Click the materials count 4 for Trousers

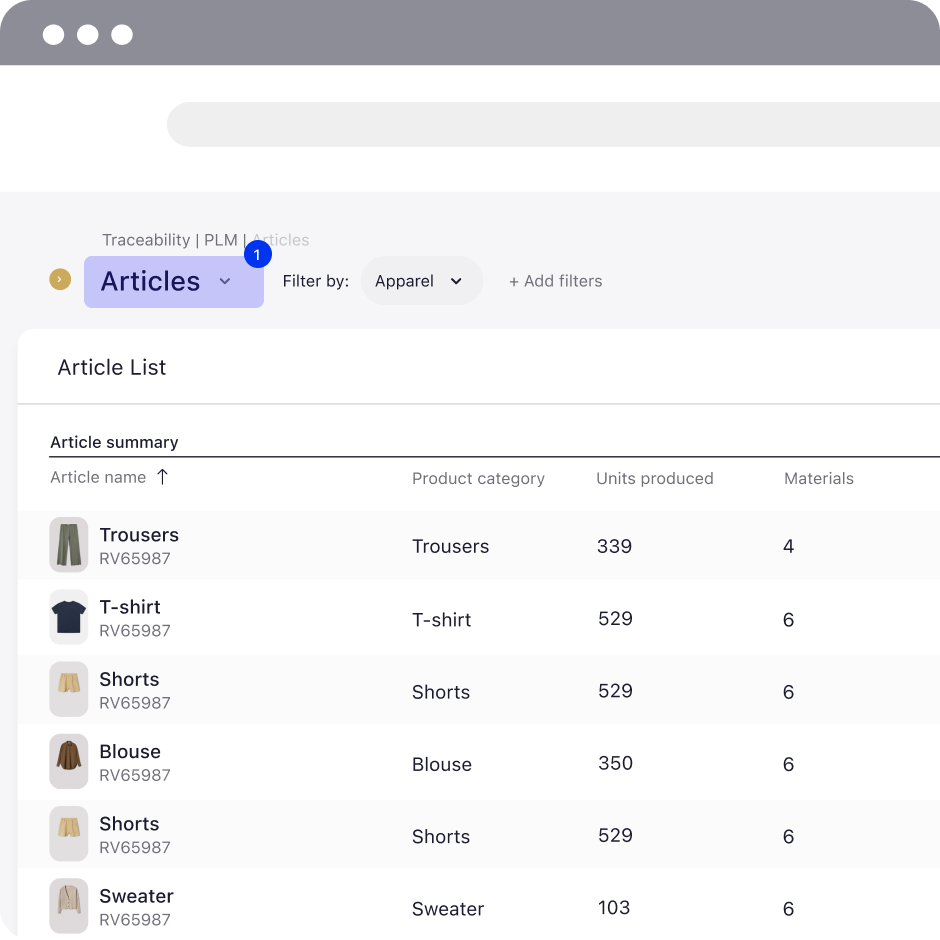point(789,547)
